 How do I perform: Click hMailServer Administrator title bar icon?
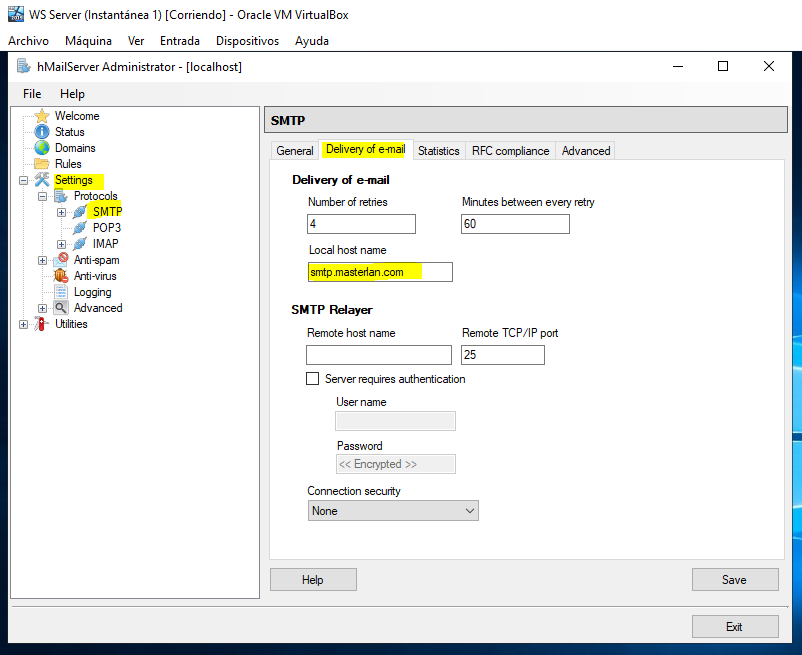click(x=24, y=66)
